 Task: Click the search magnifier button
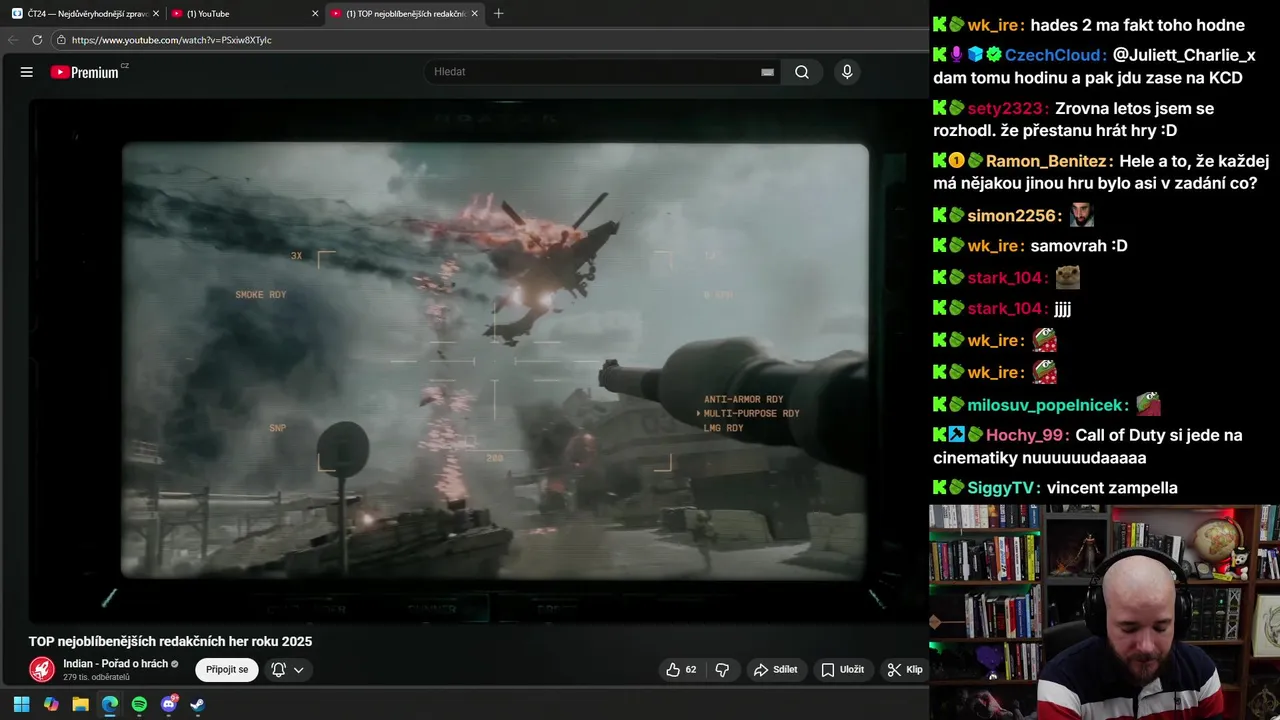point(802,72)
